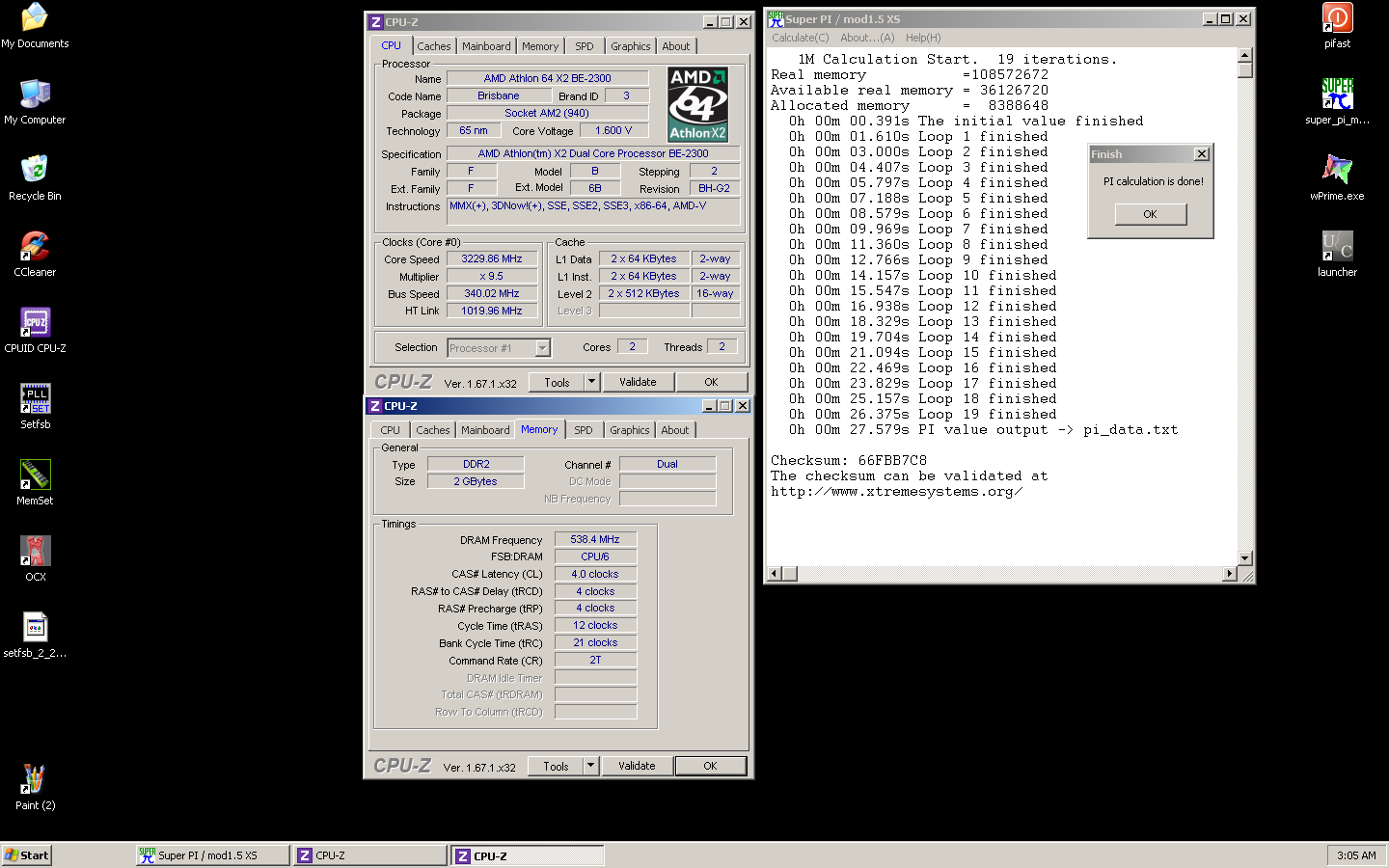Open the Paint (2) desktop shortcut
This screenshot has width=1389, height=868.
tap(35, 787)
